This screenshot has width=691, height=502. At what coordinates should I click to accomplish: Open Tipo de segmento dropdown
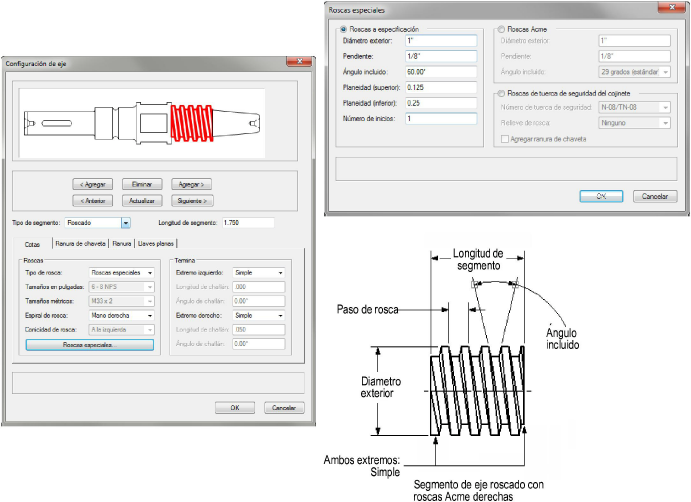pos(126,223)
